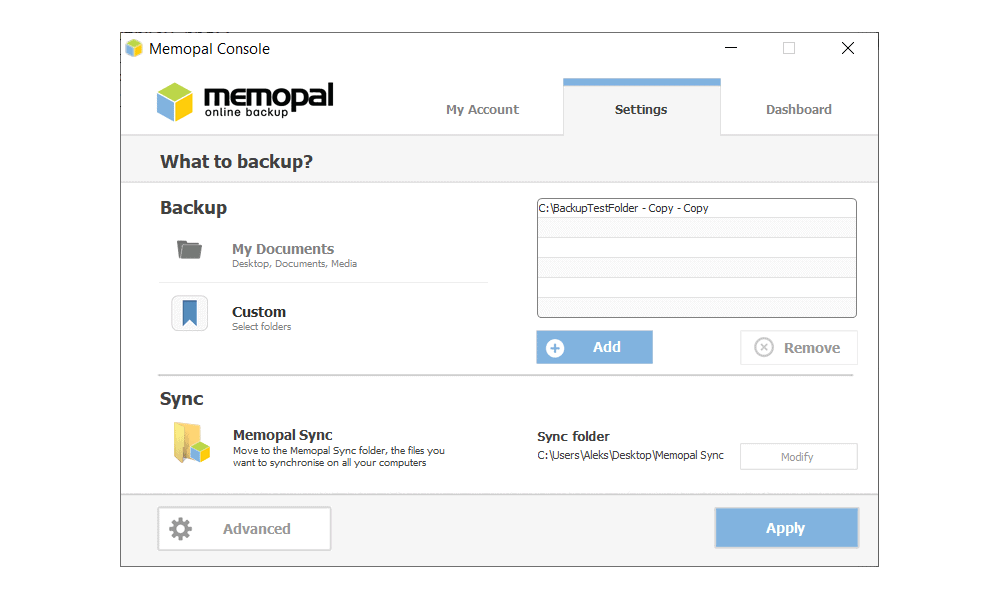
Task: Open the Dashboard tab
Action: point(798,110)
